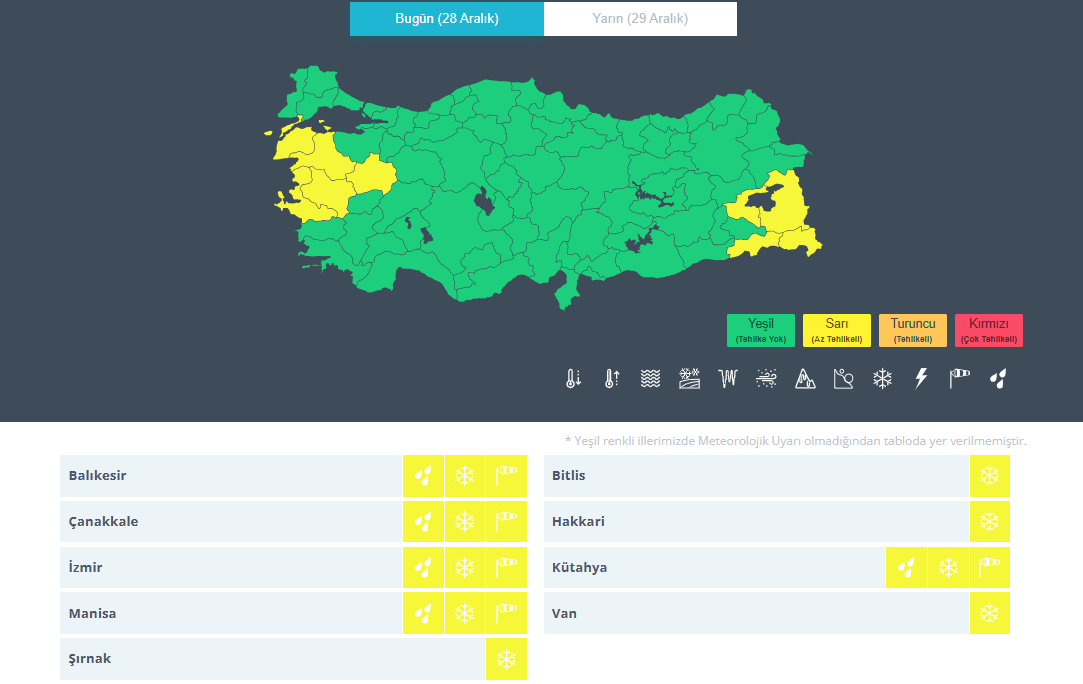Click Kütahya row raindrops icon

click(x=906, y=568)
